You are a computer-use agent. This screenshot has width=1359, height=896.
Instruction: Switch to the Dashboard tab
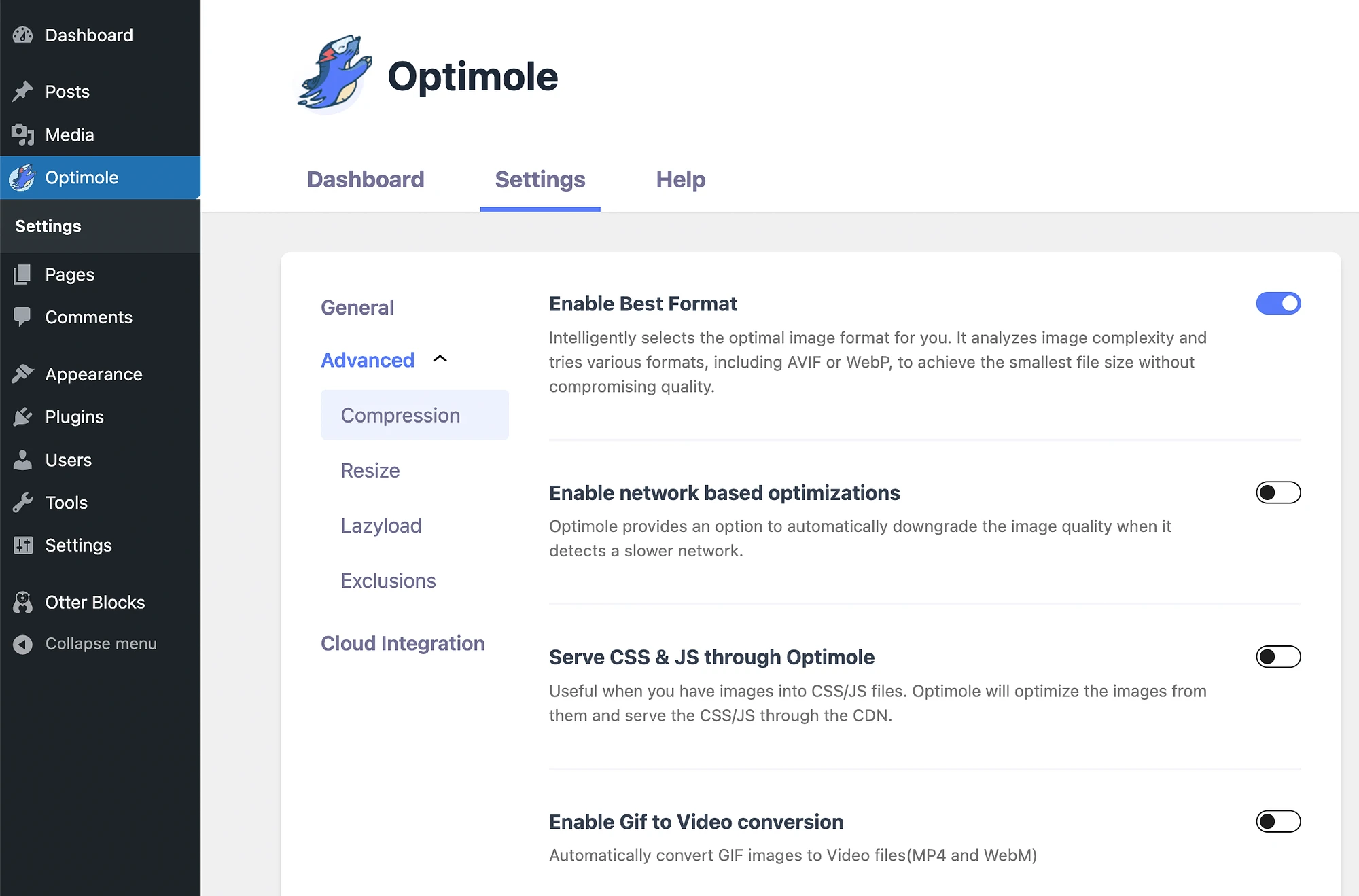(367, 179)
